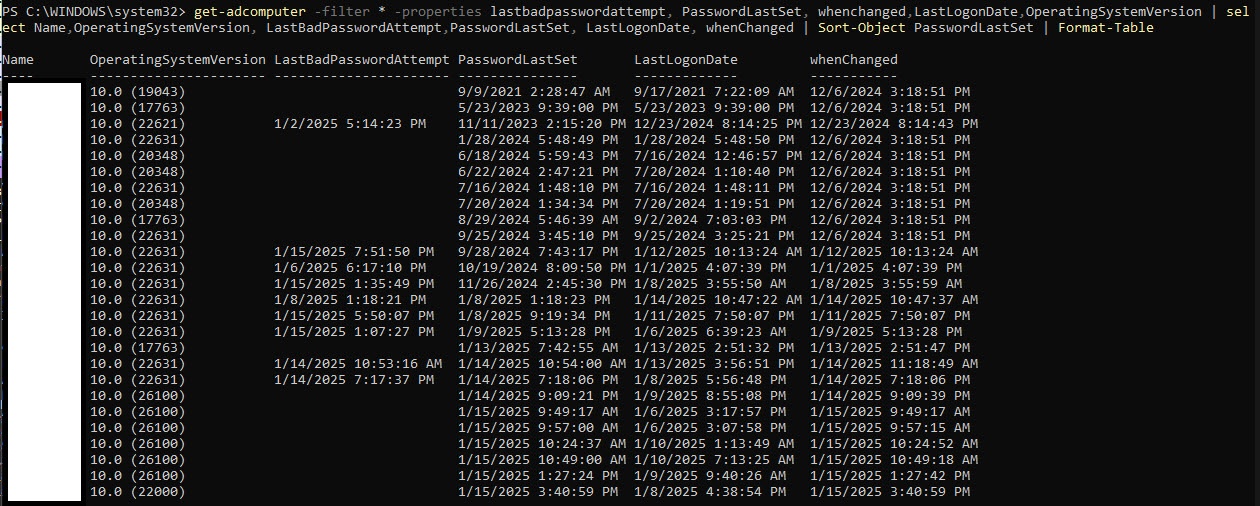Click the LastBadPasswordAttempt column header
Screen dimensions: 1260x506
362,60
